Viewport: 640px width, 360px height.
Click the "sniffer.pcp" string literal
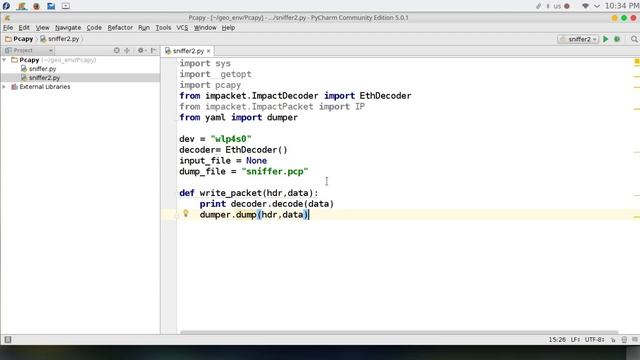(275, 171)
